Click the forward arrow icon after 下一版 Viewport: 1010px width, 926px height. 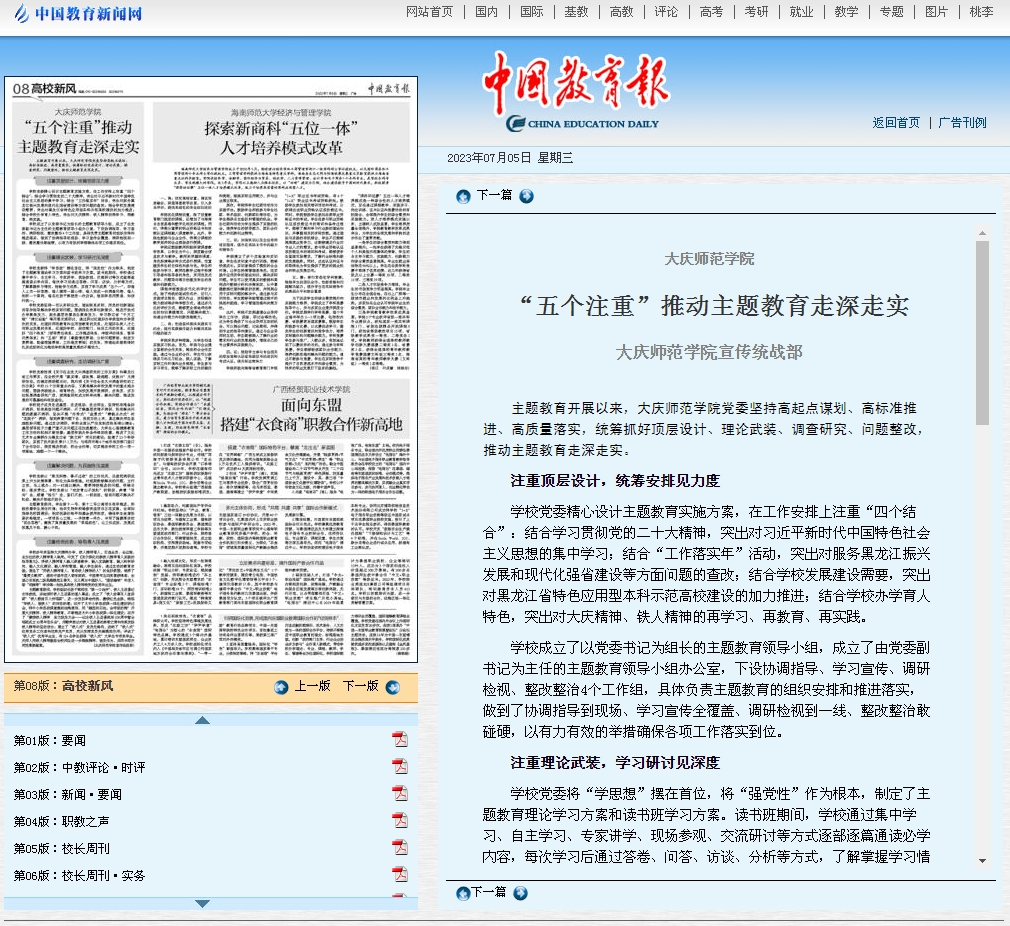click(392, 687)
